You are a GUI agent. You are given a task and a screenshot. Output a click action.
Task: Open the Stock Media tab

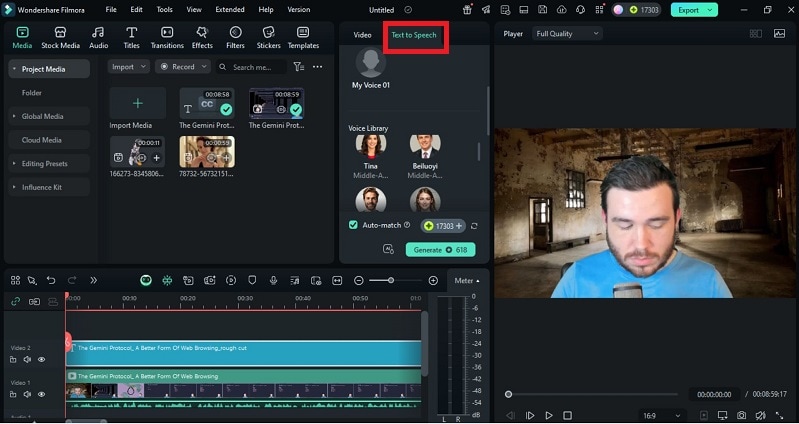pos(60,38)
